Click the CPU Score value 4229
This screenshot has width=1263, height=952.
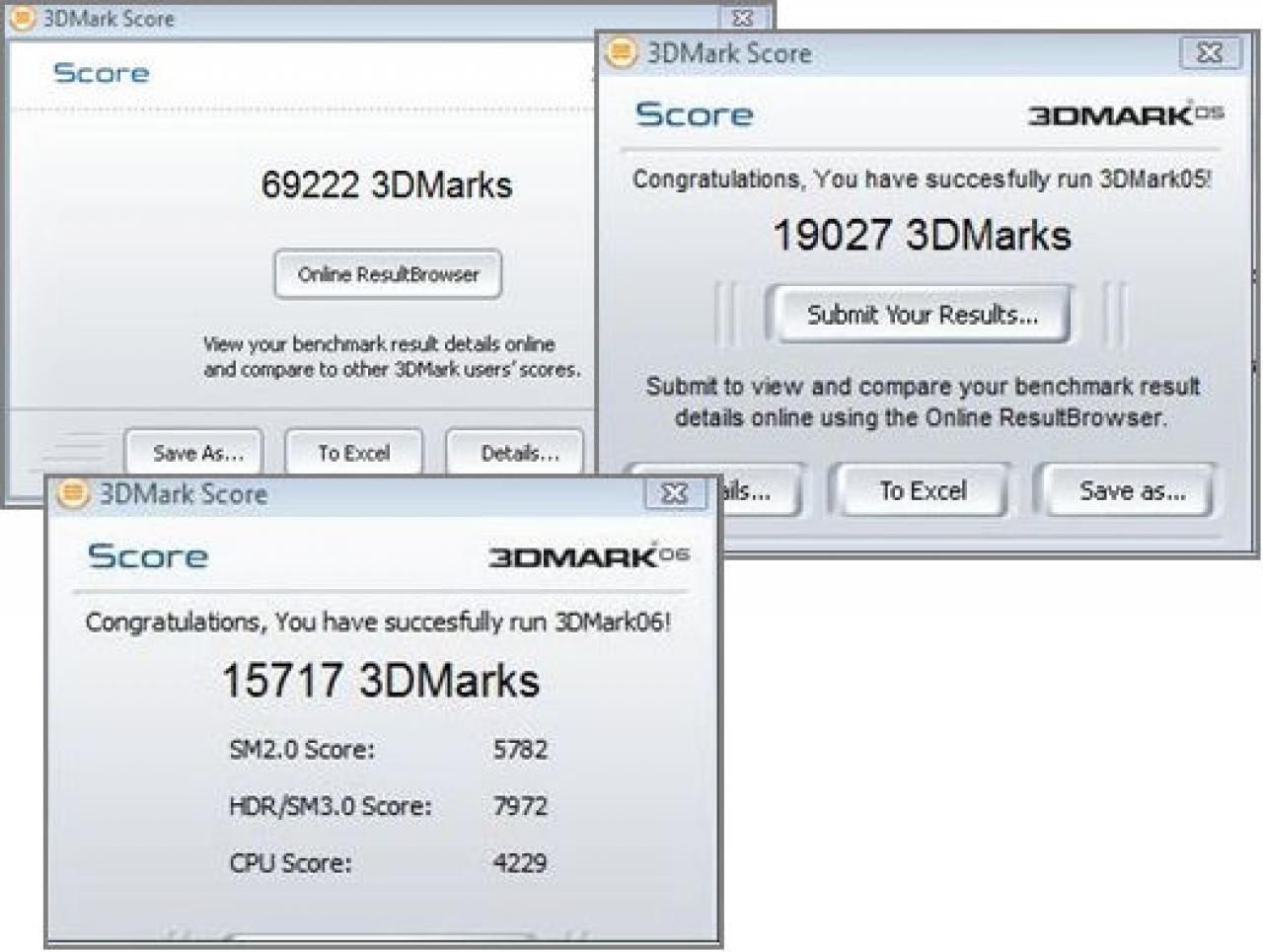click(x=520, y=863)
